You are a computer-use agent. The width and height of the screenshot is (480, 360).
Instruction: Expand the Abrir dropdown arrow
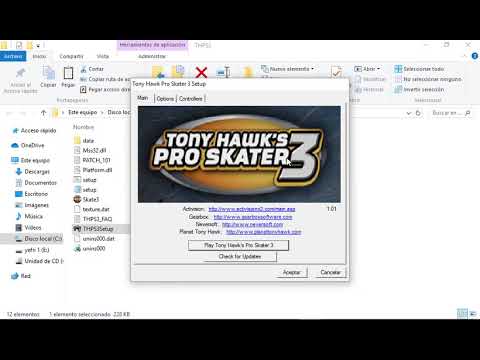click(378, 69)
